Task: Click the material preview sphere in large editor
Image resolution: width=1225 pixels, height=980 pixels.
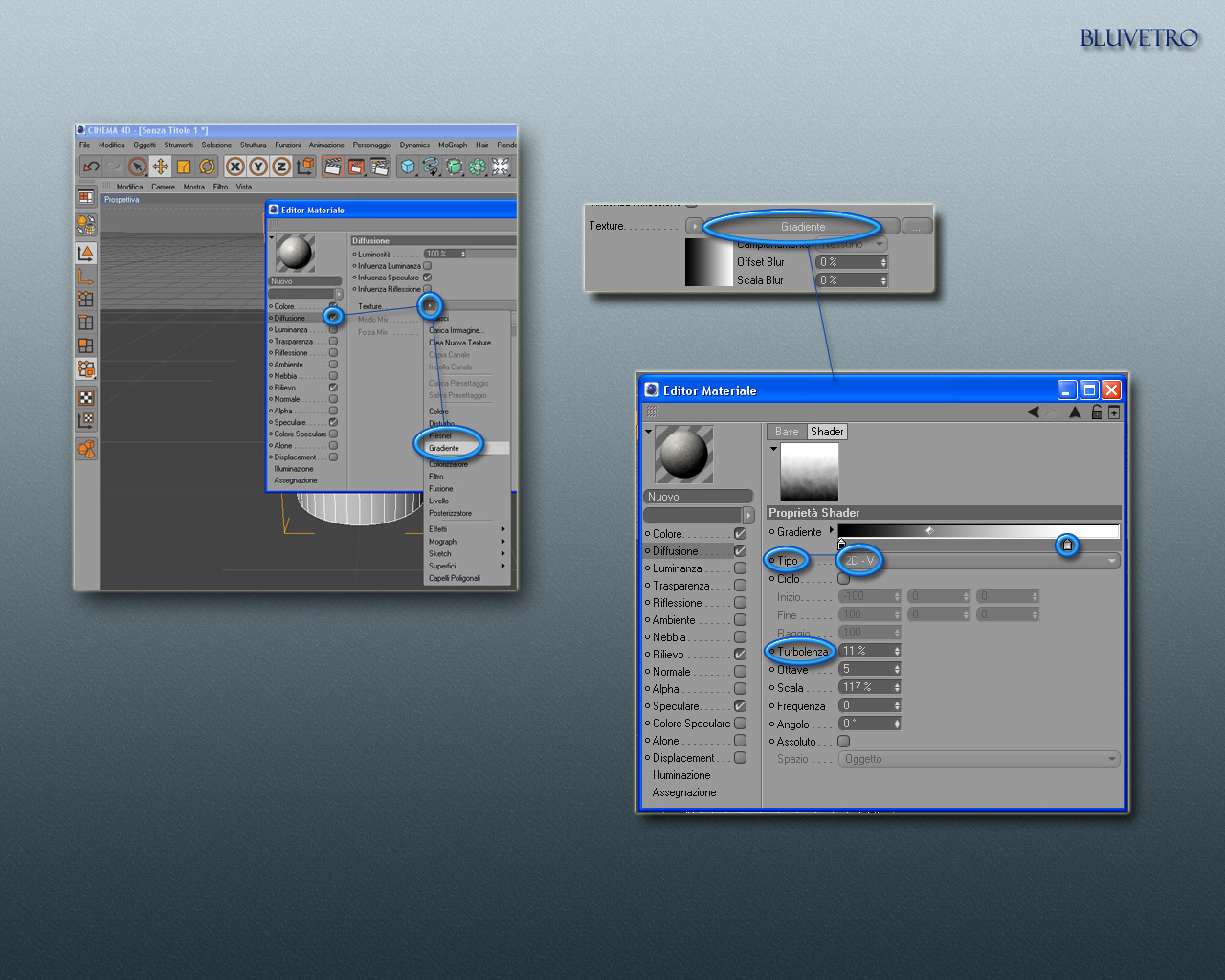Action: (x=683, y=455)
